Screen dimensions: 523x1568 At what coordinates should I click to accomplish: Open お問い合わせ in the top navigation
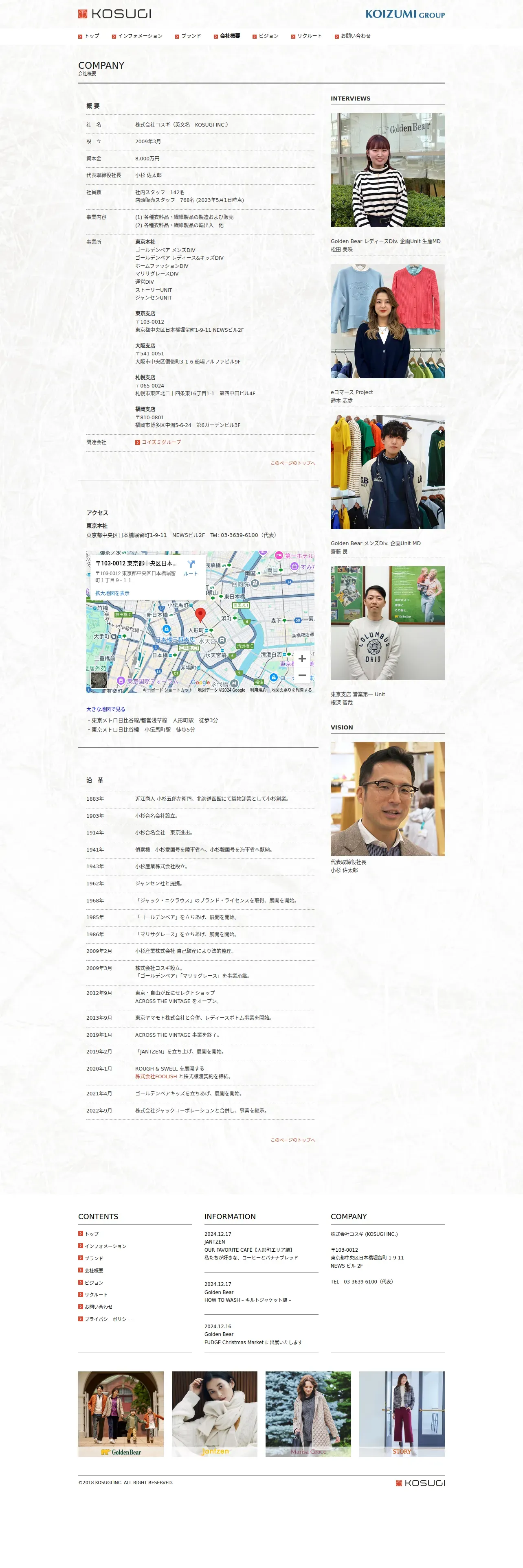pos(352,36)
